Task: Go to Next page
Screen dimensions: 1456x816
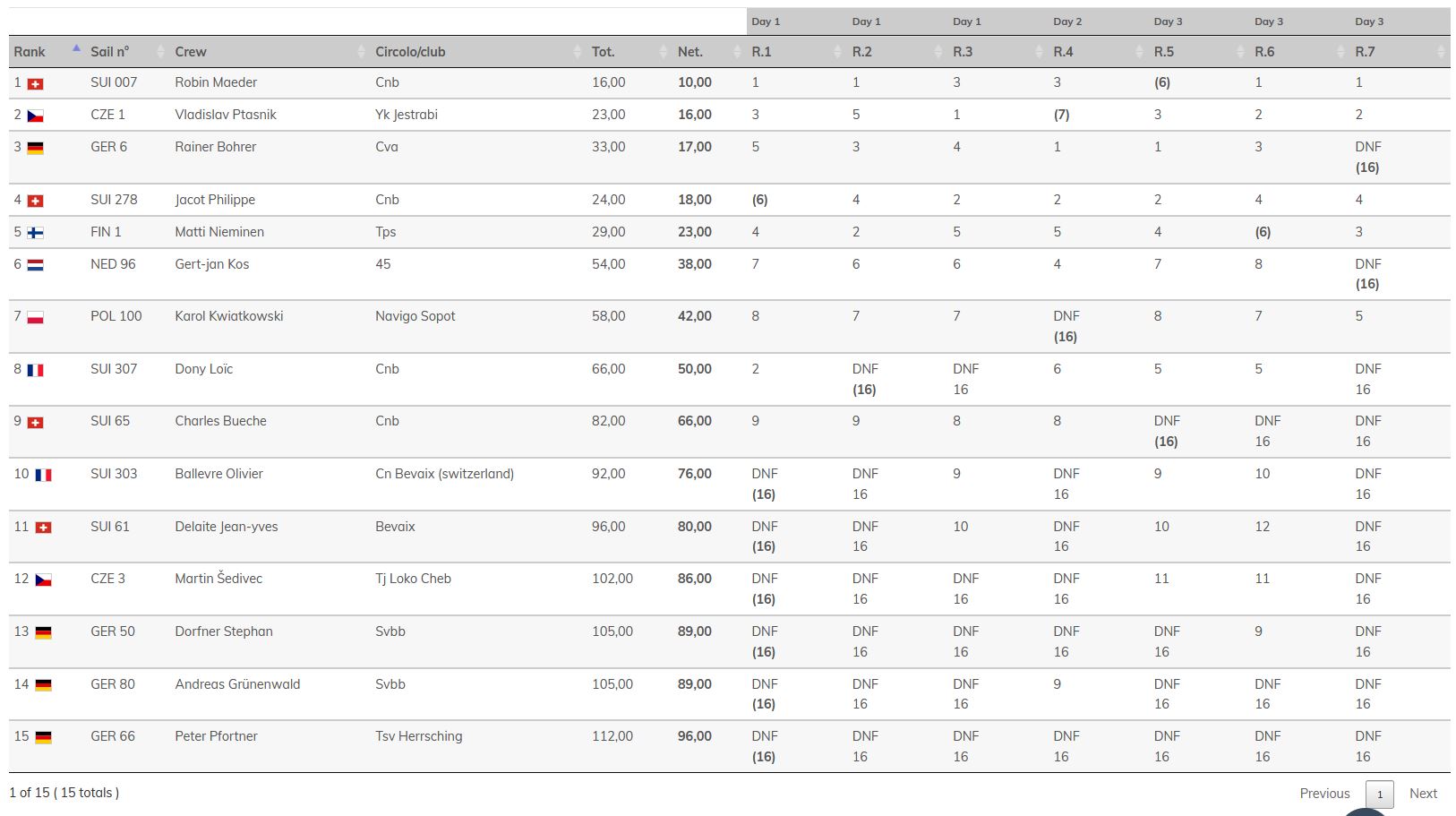Action: (1423, 794)
